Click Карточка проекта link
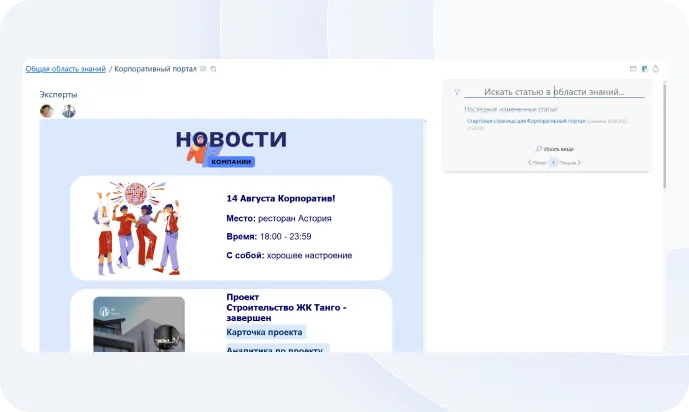689x412 pixels. click(x=265, y=332)
